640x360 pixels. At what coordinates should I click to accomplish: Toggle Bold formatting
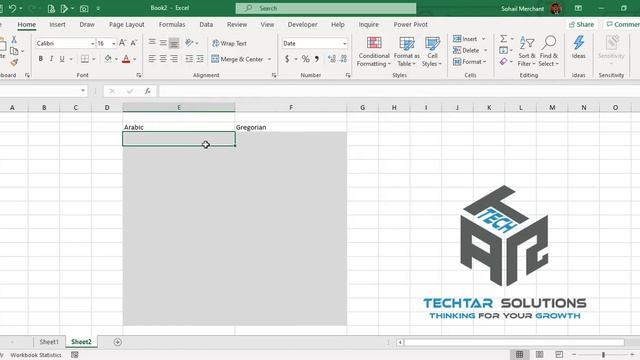click(x=40, y=59)
